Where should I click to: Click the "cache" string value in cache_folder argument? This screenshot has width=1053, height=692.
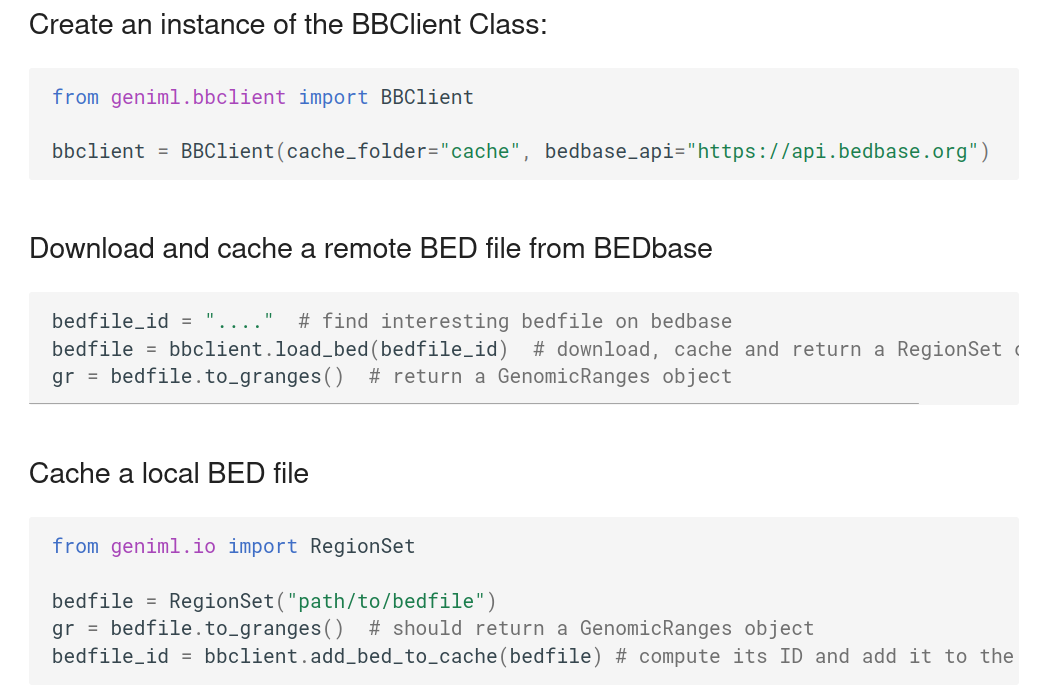[x=479, y=152]
